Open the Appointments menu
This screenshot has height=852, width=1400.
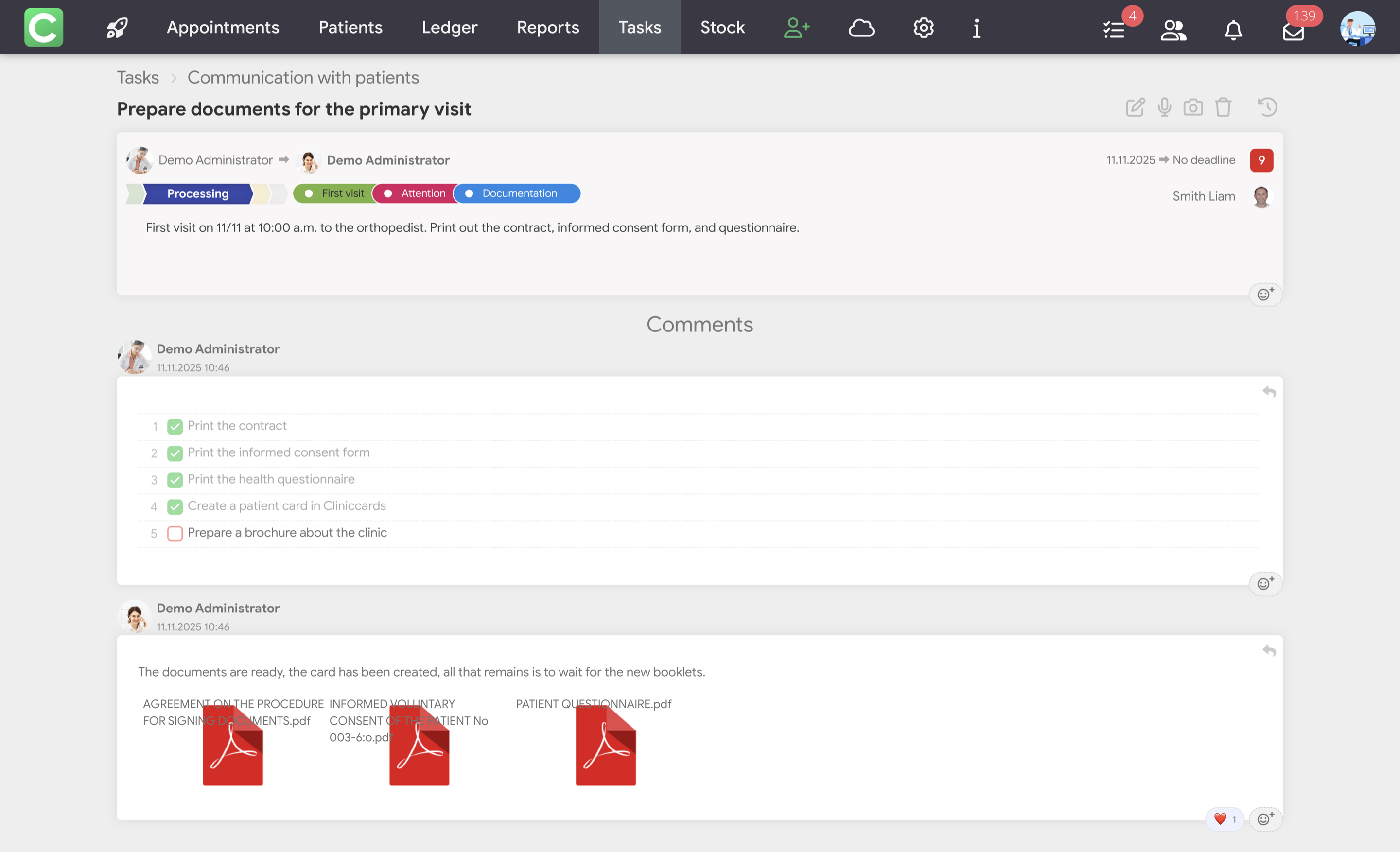(223, 27)
